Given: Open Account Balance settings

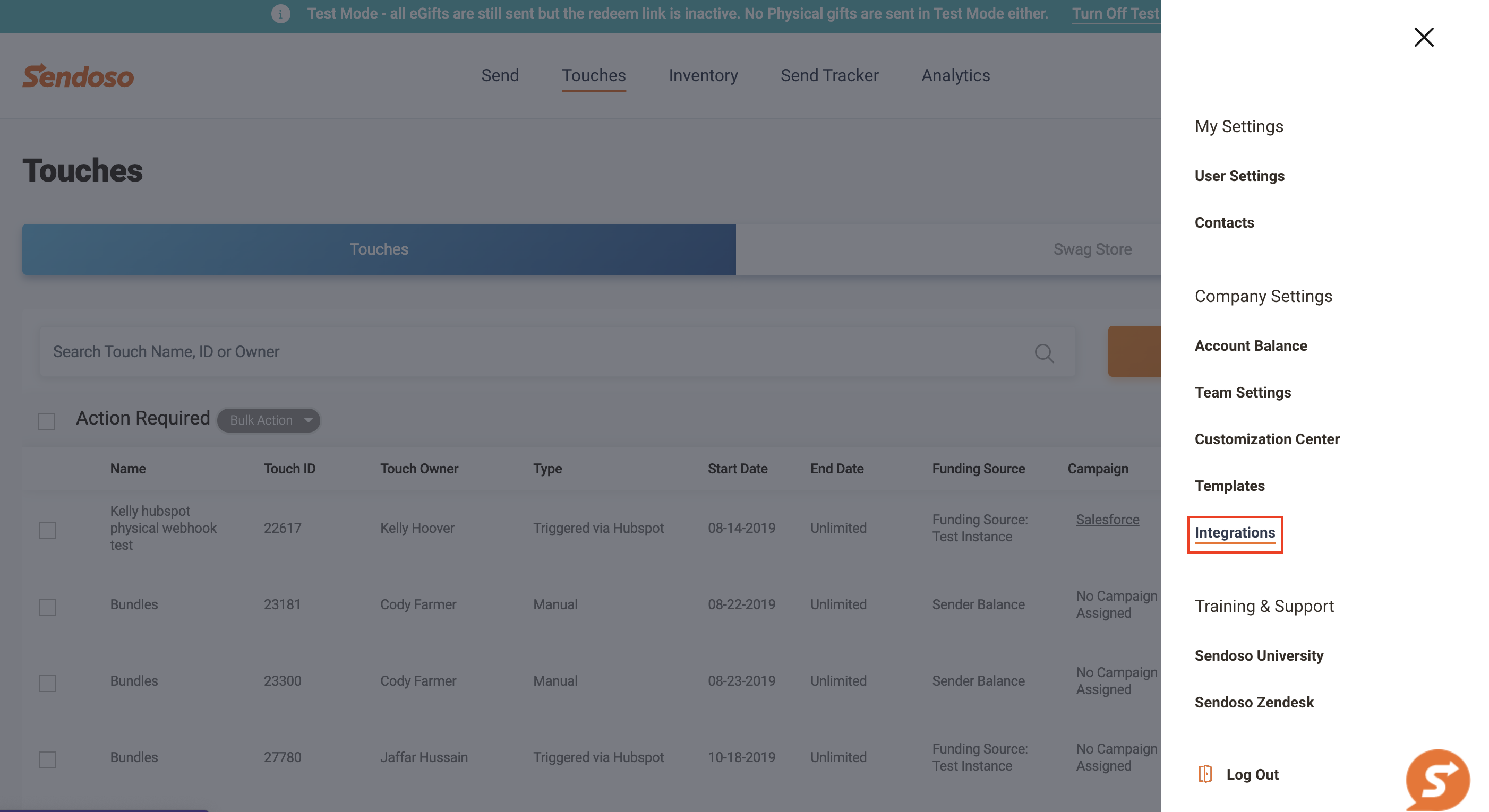Looking at the screenshot, I should pyautogui.click(x=1250, y=345).
